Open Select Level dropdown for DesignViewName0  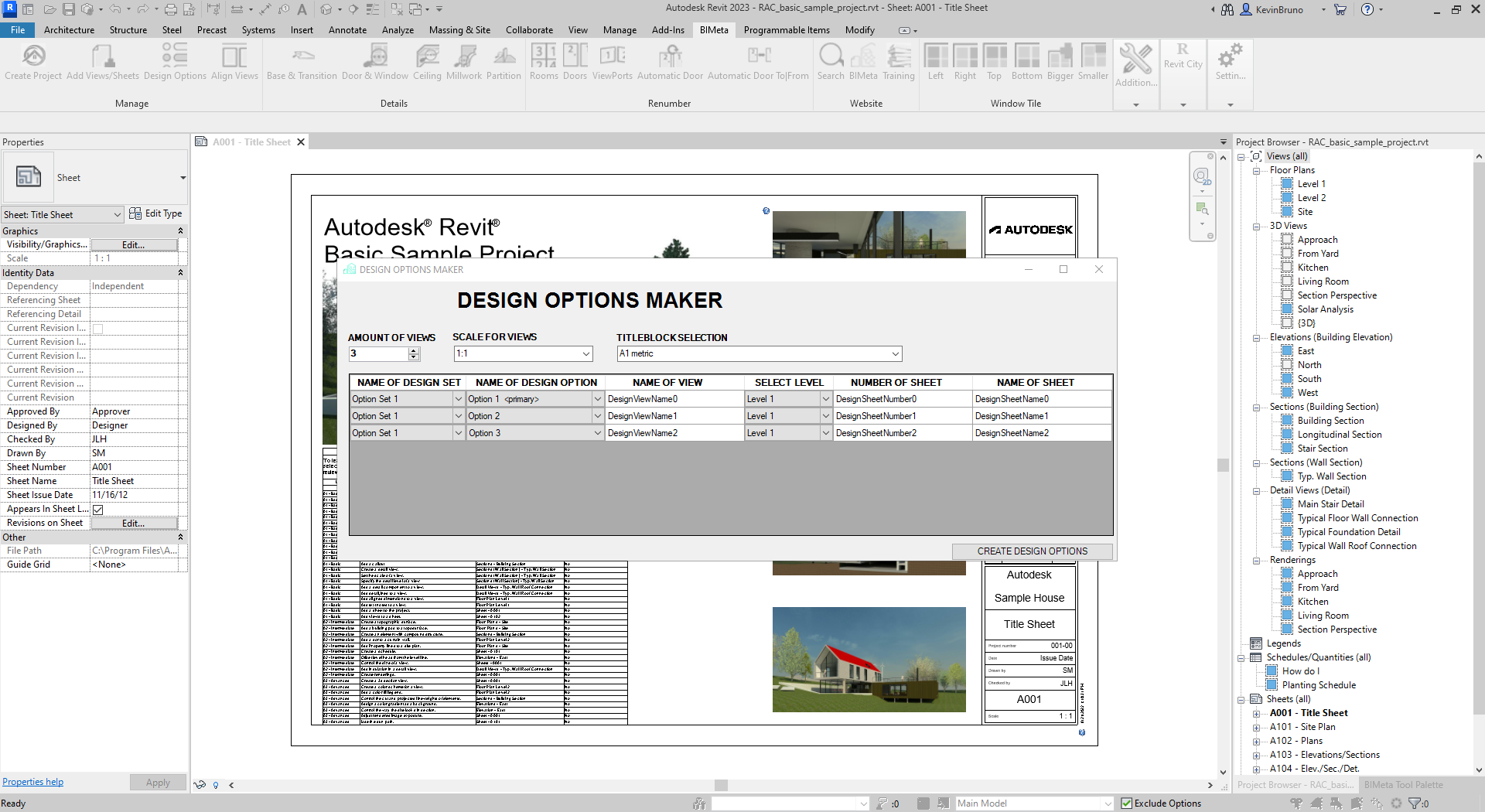(x=825, y=399)
